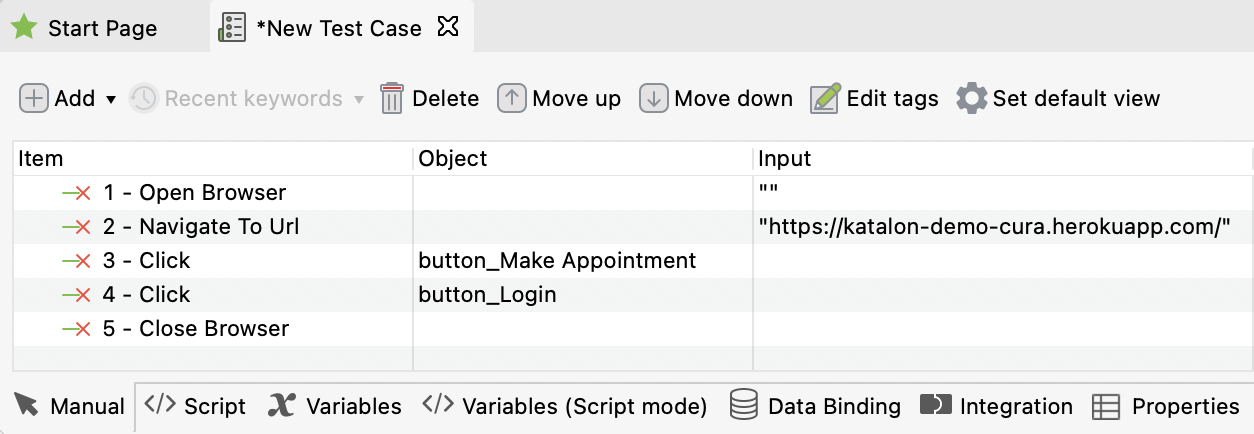Expand the Add dropdown arrow
The width and height of the screenshot is (1254, 434).
tap(111, 99)
